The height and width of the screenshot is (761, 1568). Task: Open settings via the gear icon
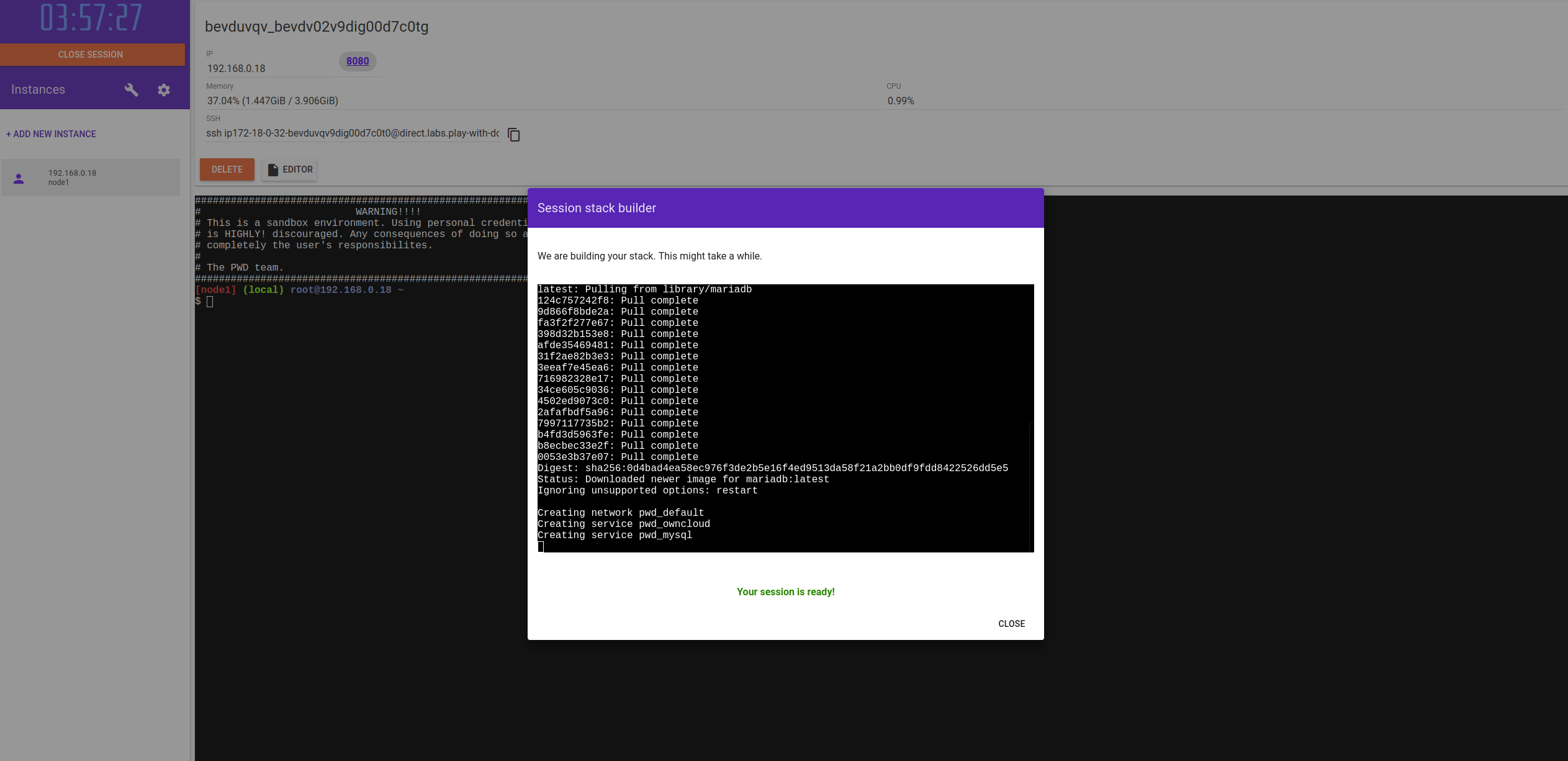coord(164,90)
